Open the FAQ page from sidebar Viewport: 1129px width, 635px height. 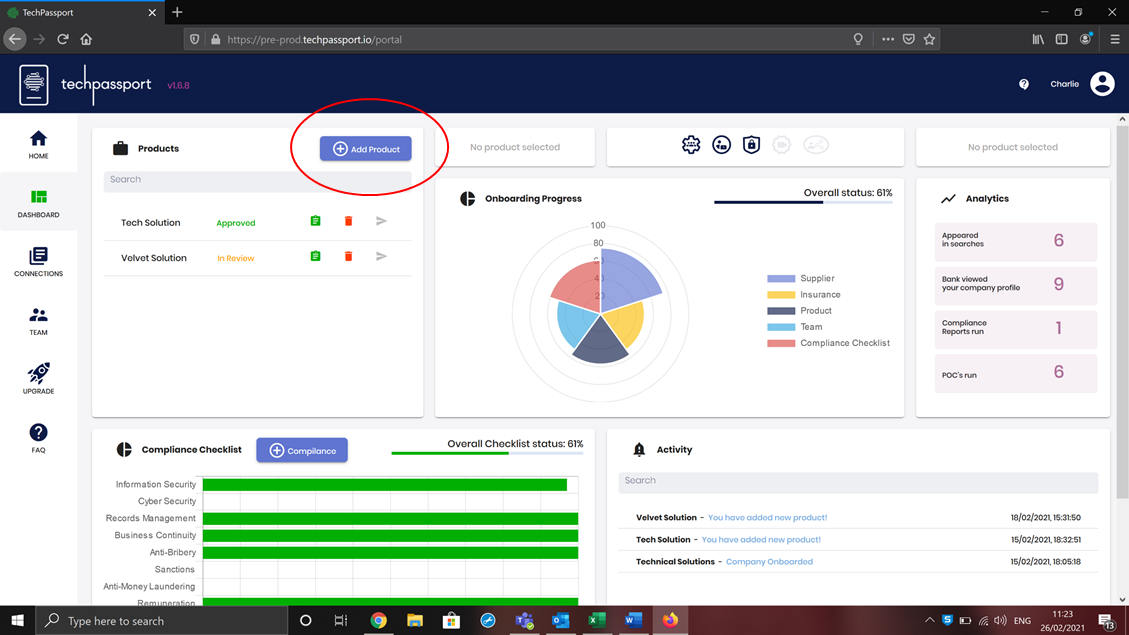[38, 438]
